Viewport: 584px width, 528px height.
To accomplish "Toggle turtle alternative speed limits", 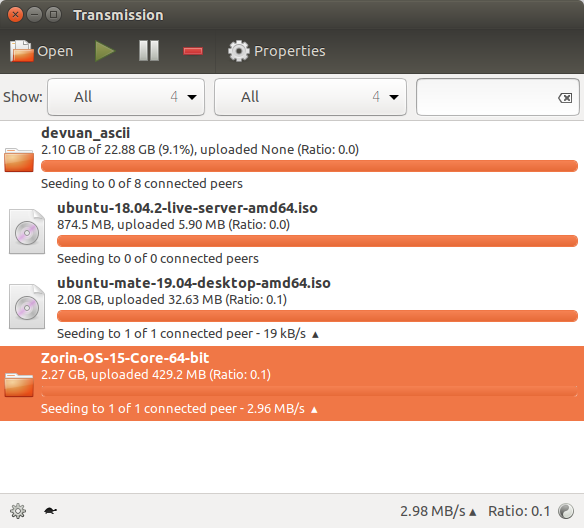I will coord(50,511).
